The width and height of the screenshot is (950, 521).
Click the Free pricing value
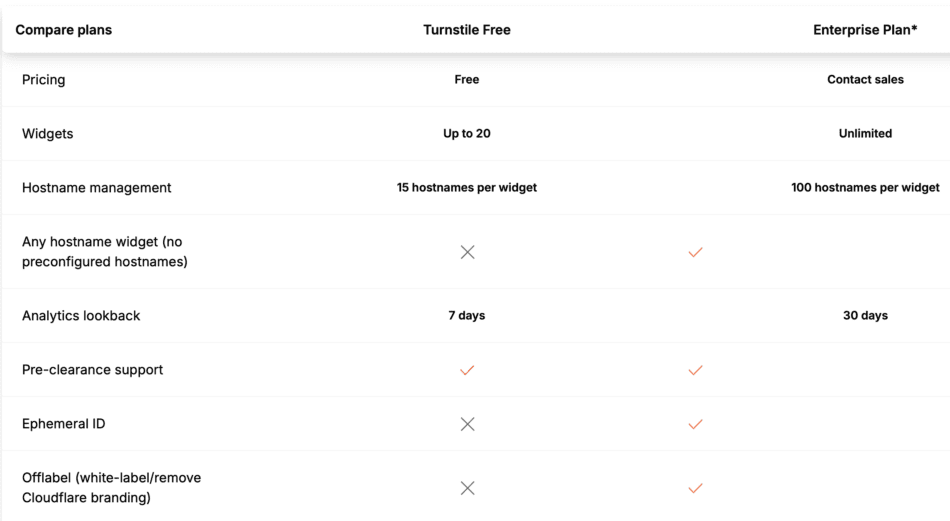467,80
